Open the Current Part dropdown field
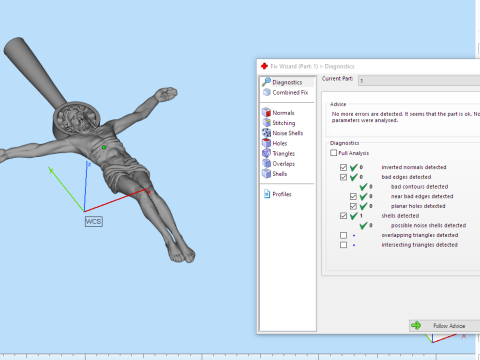 419,80
